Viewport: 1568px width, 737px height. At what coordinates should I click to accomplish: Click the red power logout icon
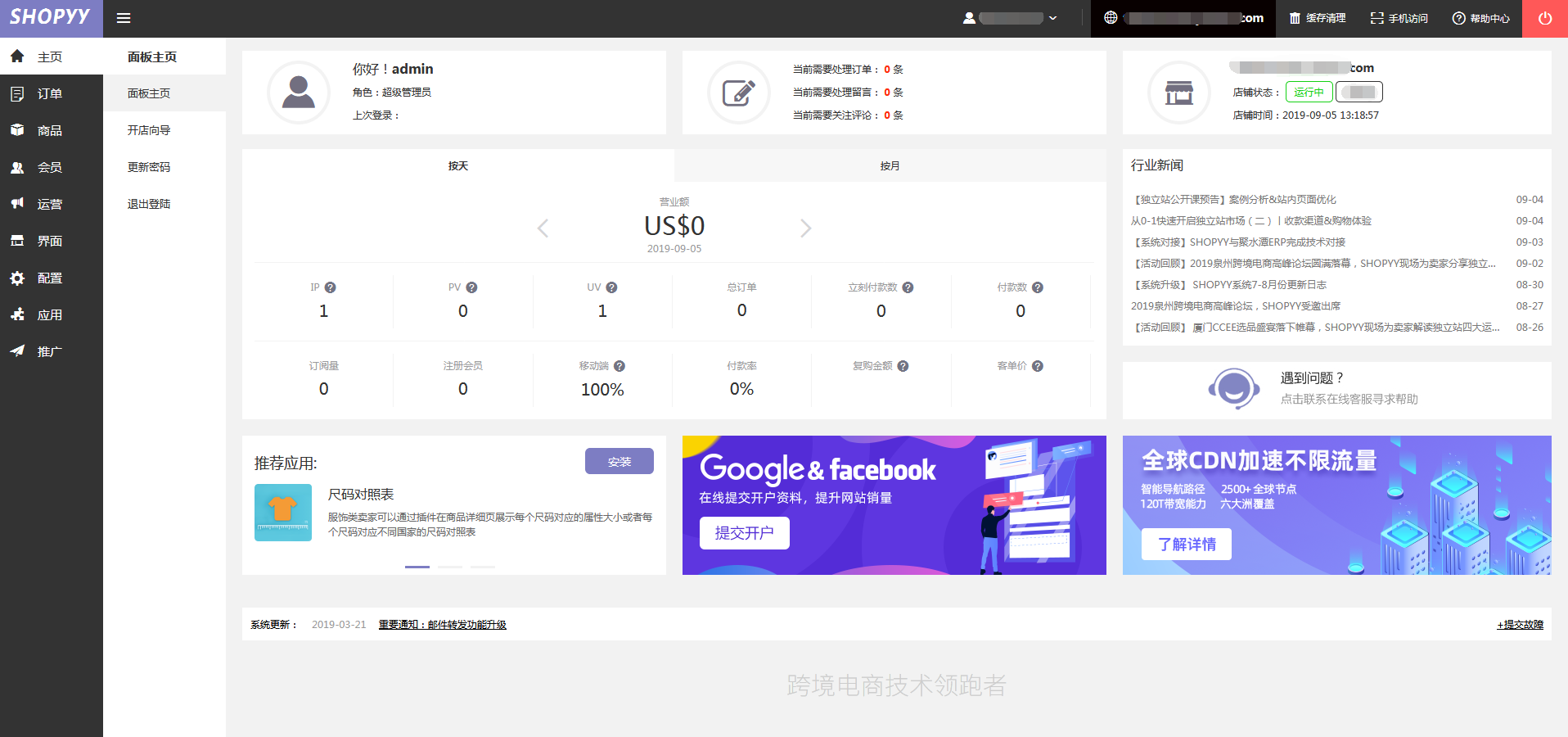1545,18
